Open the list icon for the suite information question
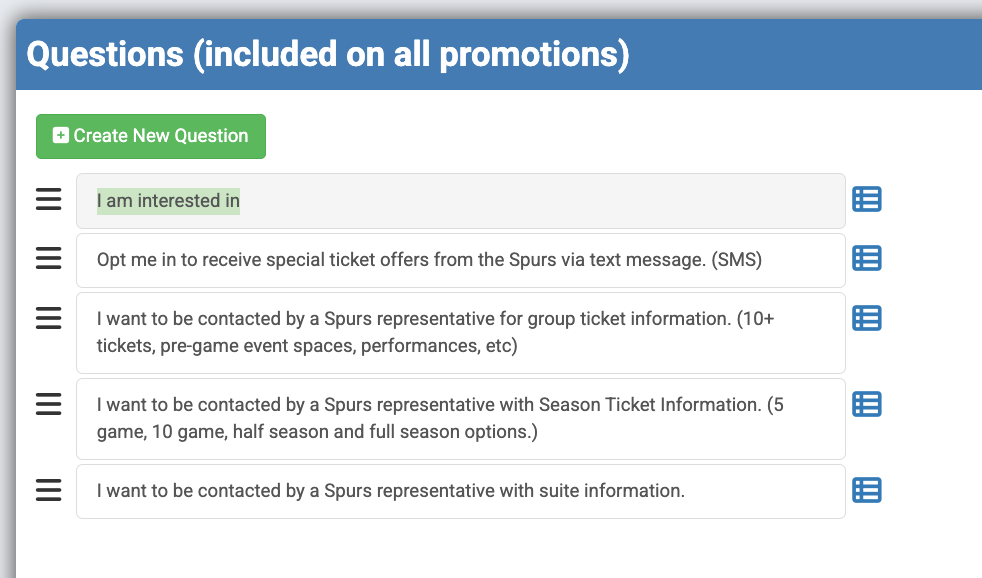 (x=866, y=490)
